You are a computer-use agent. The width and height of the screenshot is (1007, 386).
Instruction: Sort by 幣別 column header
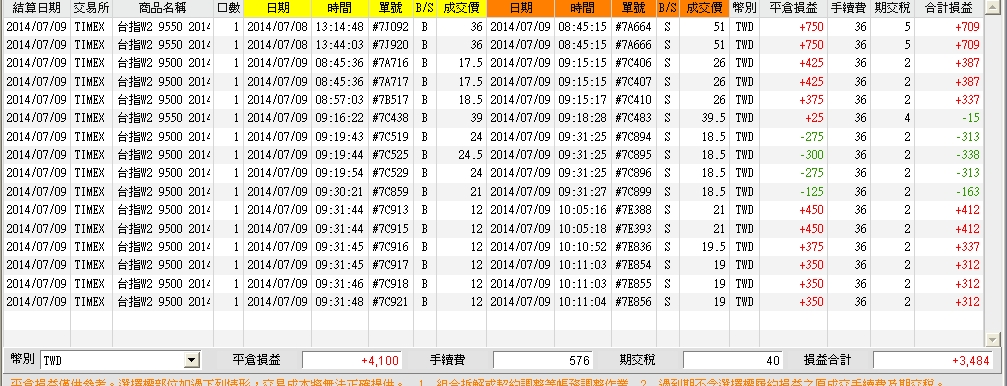pyautogui.click(x=744, y=8)
